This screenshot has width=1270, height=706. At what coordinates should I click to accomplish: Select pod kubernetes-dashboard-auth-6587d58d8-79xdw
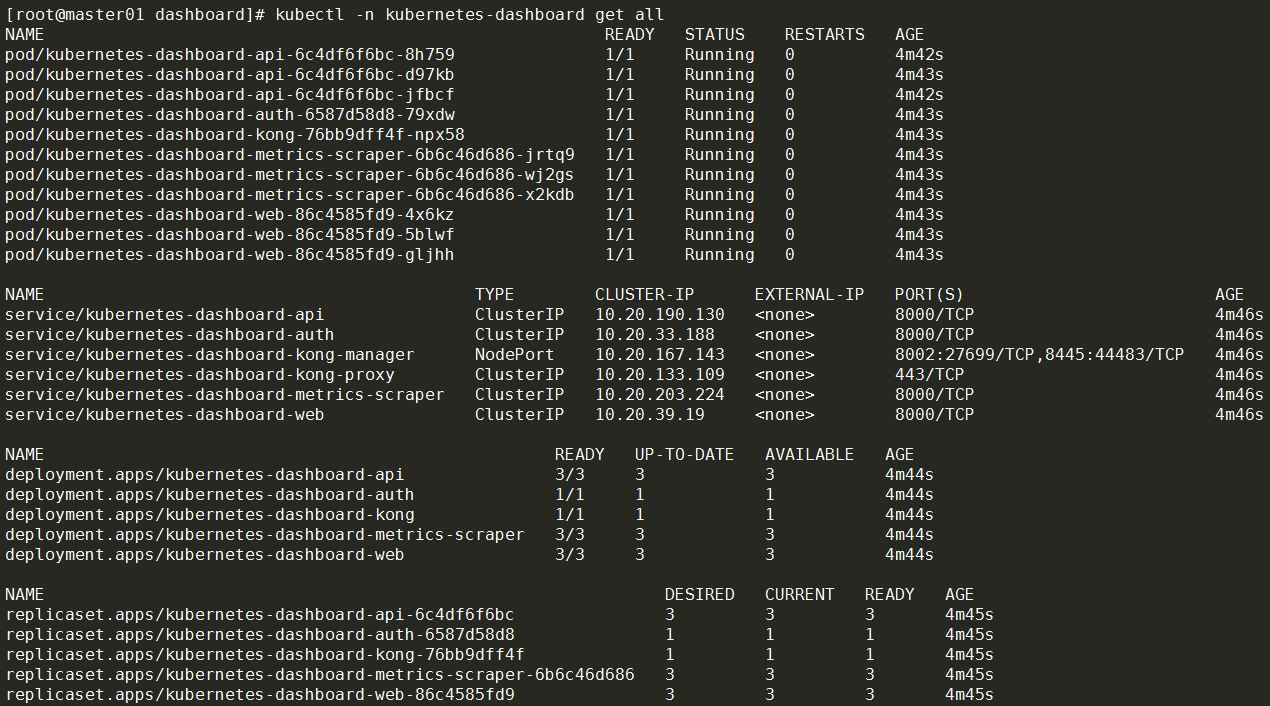click(x=229, y=114)
